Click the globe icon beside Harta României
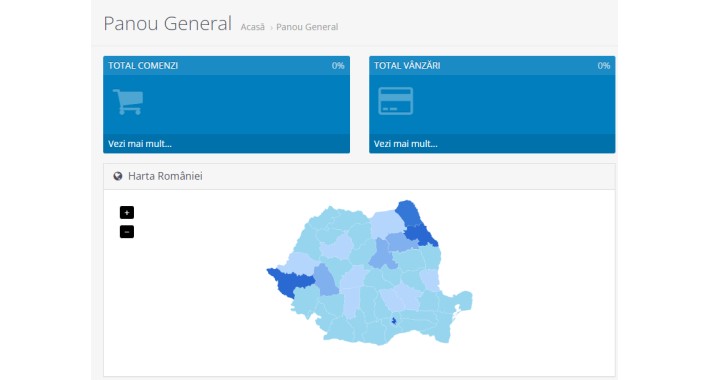This screenshot has width=710, height=380. (x=118, y=176)
